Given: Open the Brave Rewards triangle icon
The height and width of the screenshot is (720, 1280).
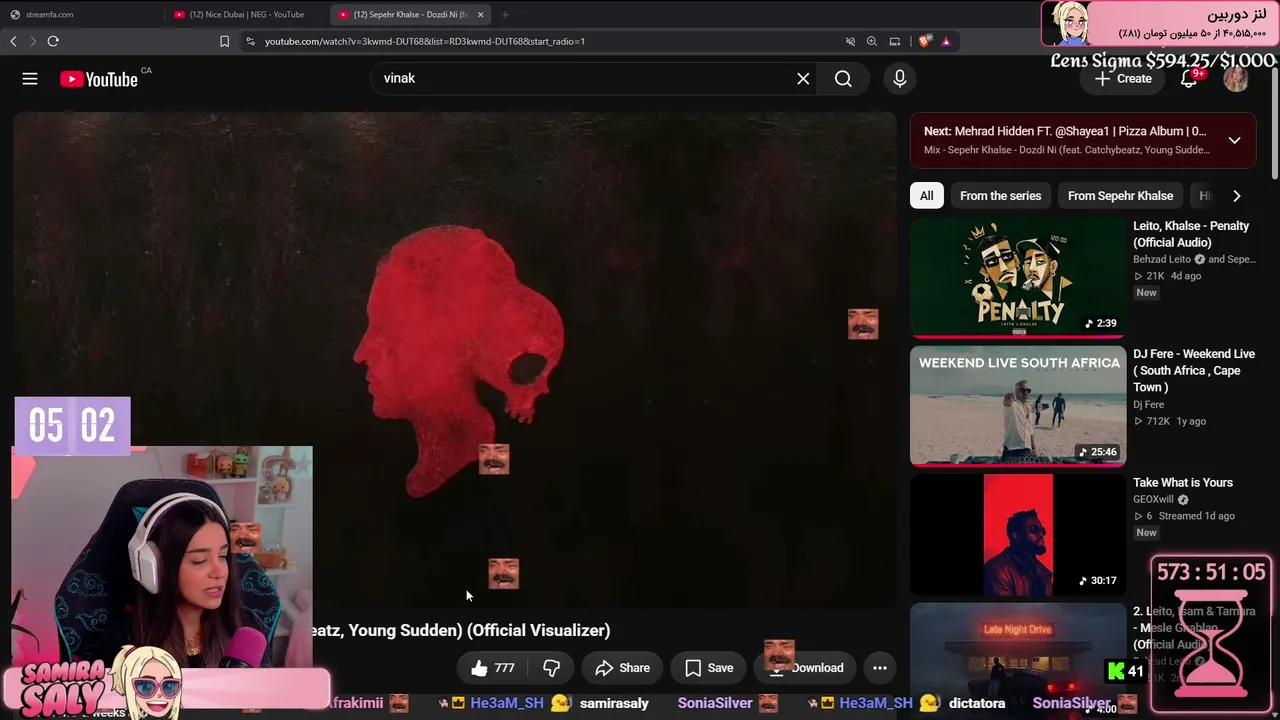Looking at the screenshot, I should (945, 41).
